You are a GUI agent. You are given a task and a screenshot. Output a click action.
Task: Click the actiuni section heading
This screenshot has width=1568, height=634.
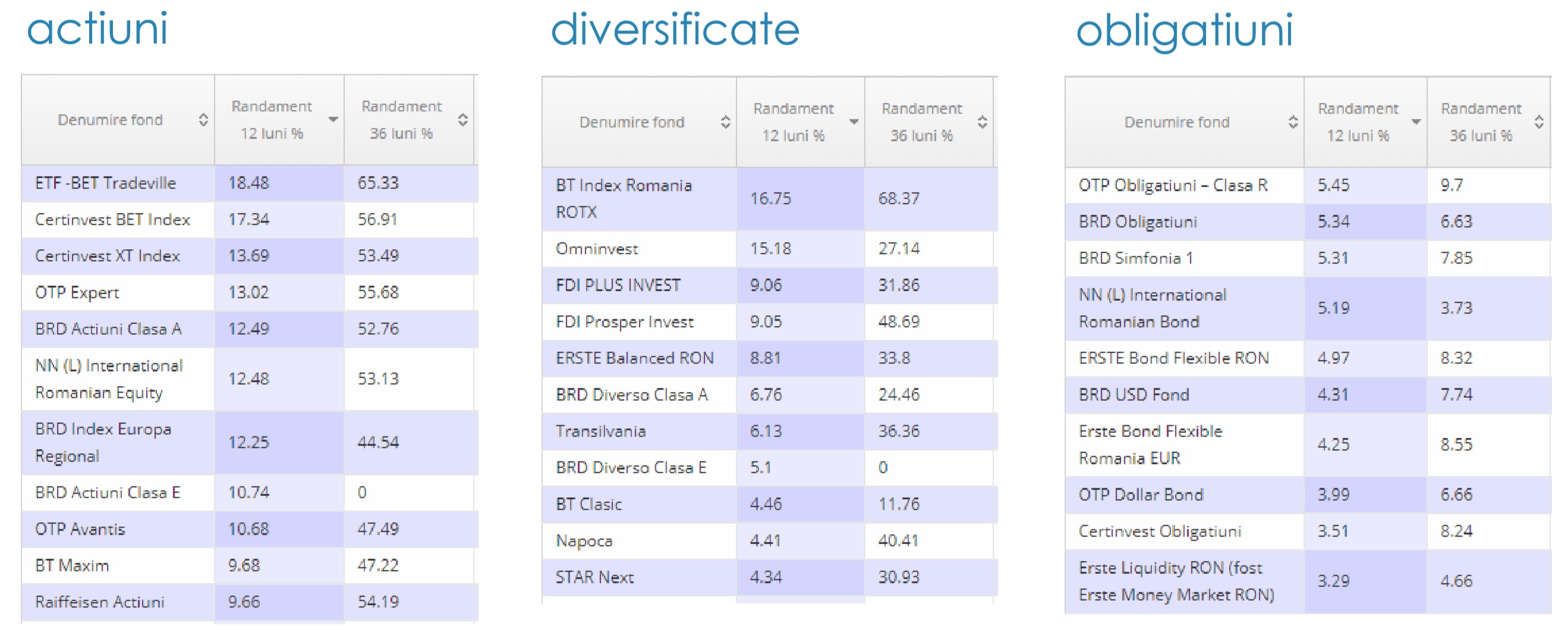pyautogui.click(x=97, y=29)
